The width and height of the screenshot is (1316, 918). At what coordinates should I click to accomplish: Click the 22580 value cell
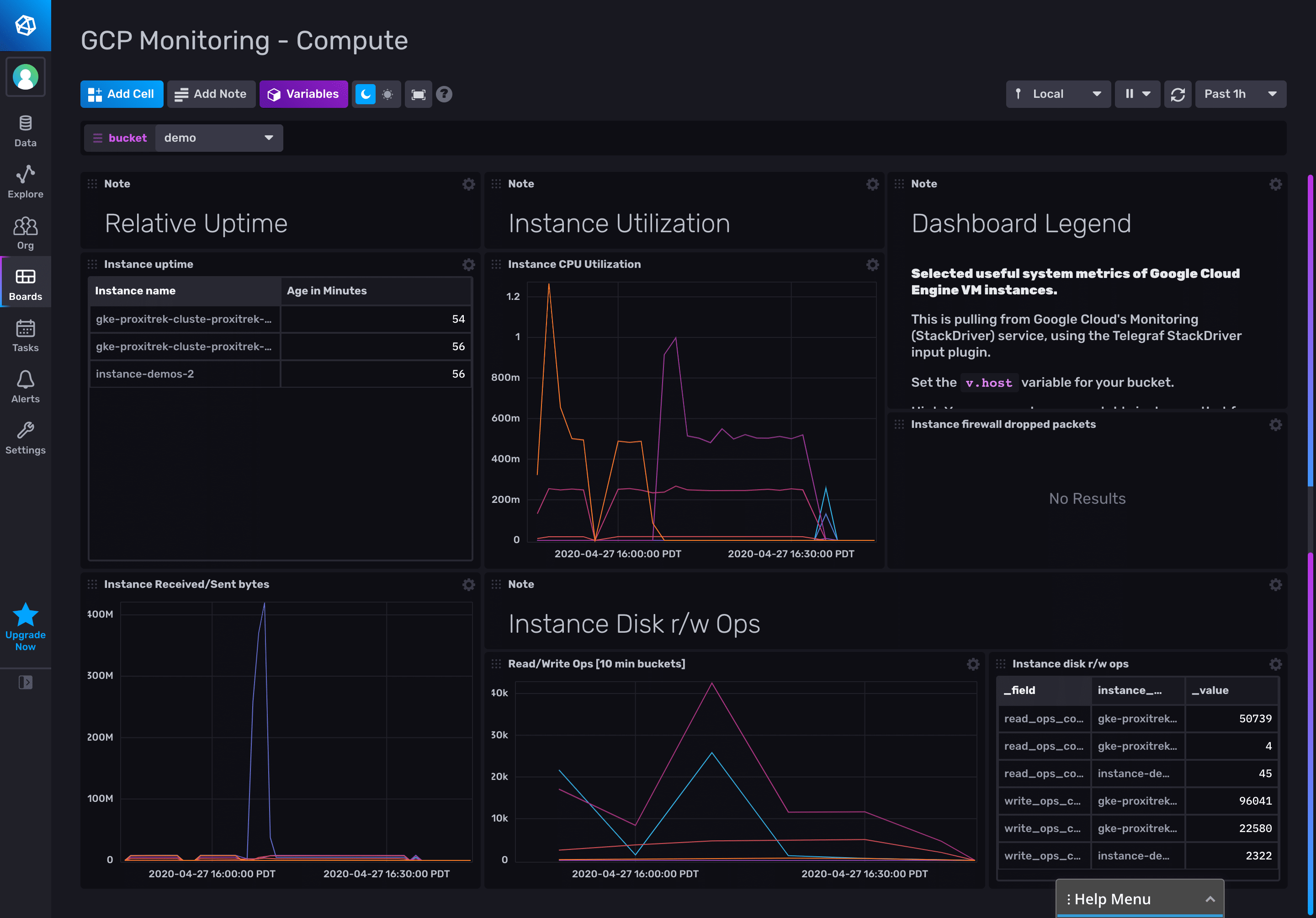pyautogui.click(x=1232, y=828)
